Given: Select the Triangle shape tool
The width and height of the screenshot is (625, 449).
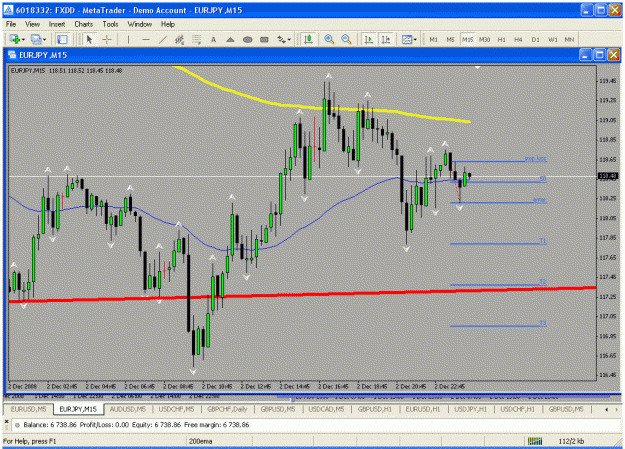Looking at the screenshot, I should pos(230,39).
